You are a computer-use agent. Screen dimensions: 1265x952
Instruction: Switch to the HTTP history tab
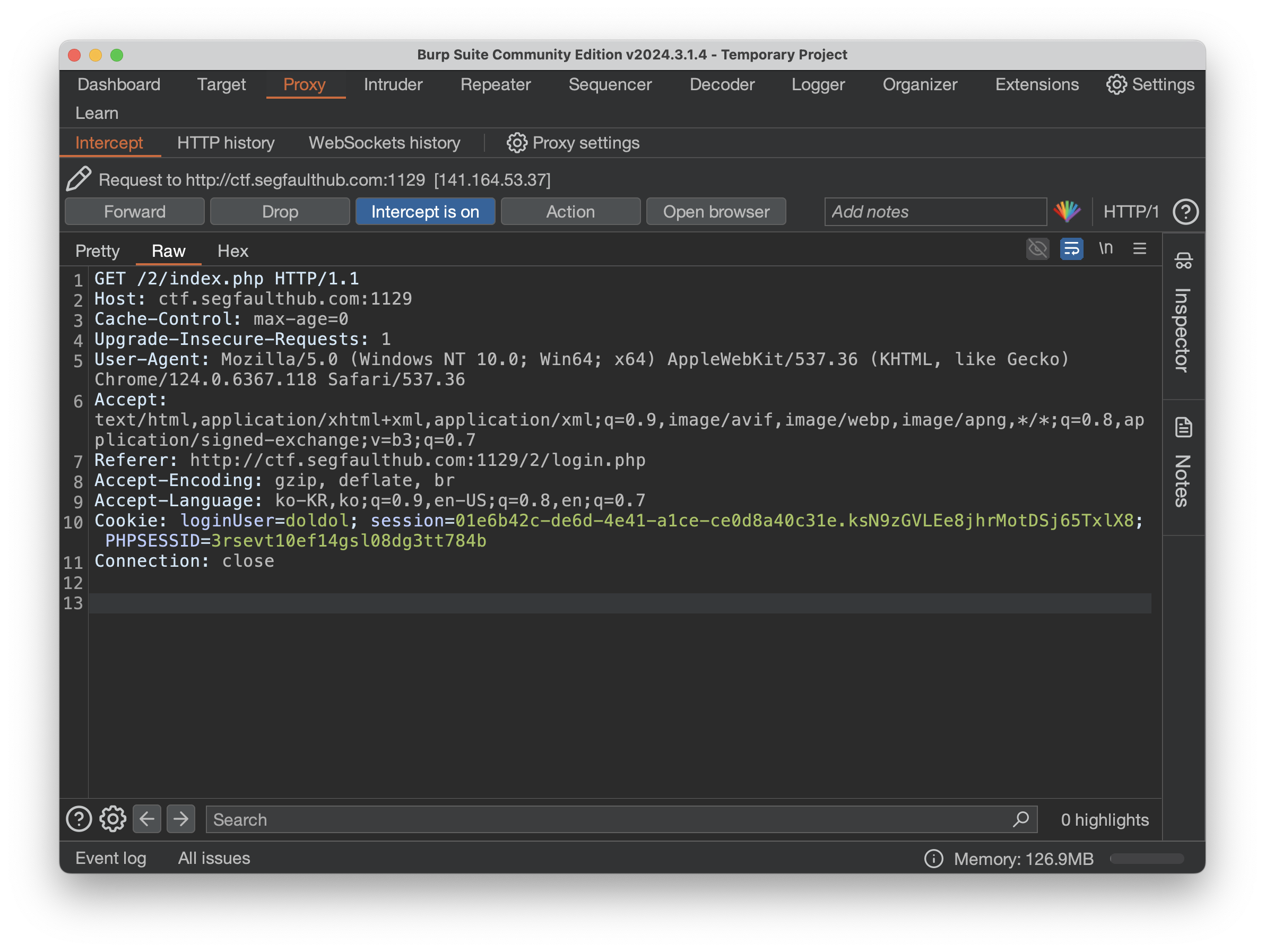(x=226, y=143)
